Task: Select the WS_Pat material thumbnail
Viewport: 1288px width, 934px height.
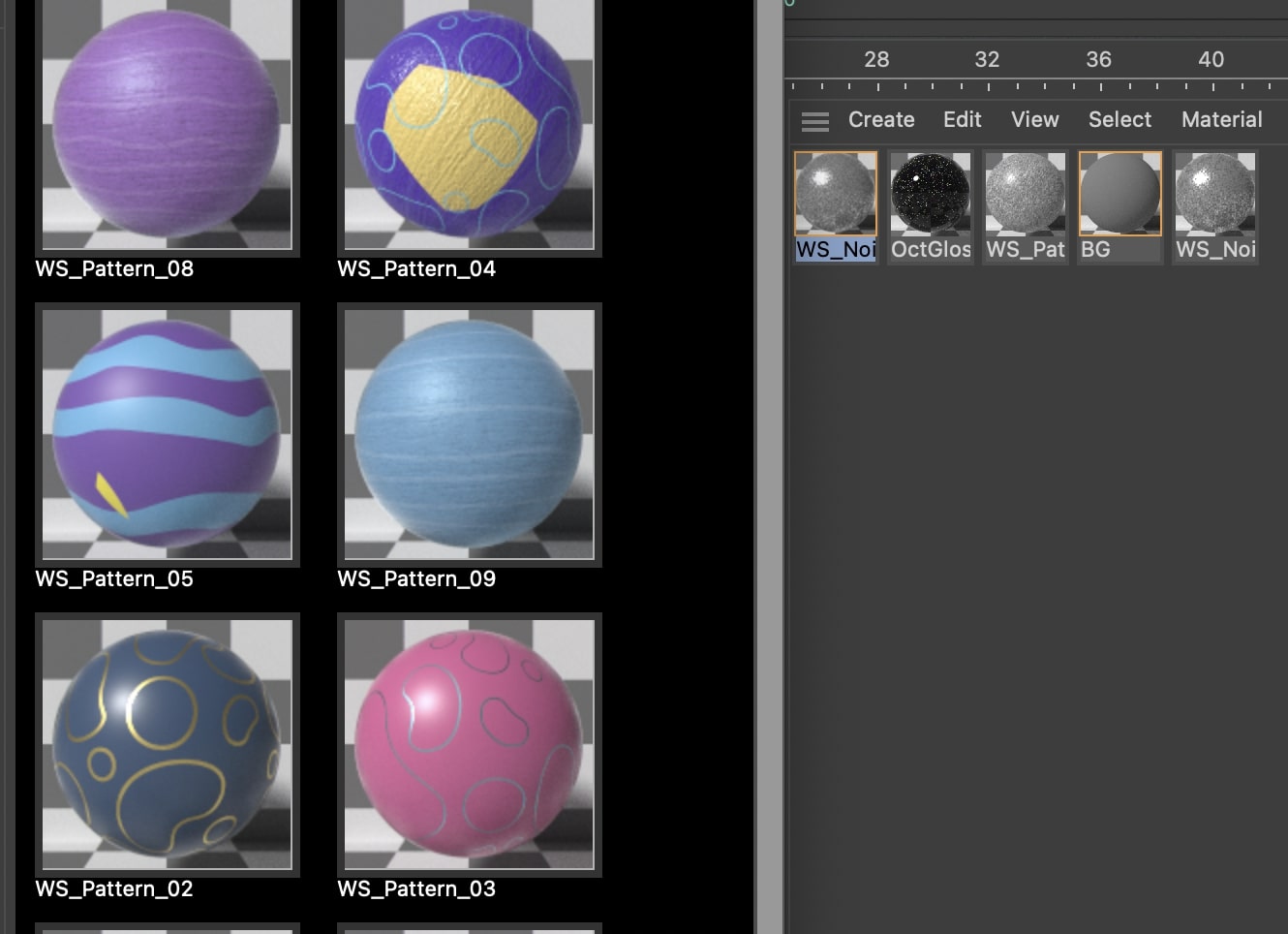Action: pyautogui.click(x=1026, y=193)
